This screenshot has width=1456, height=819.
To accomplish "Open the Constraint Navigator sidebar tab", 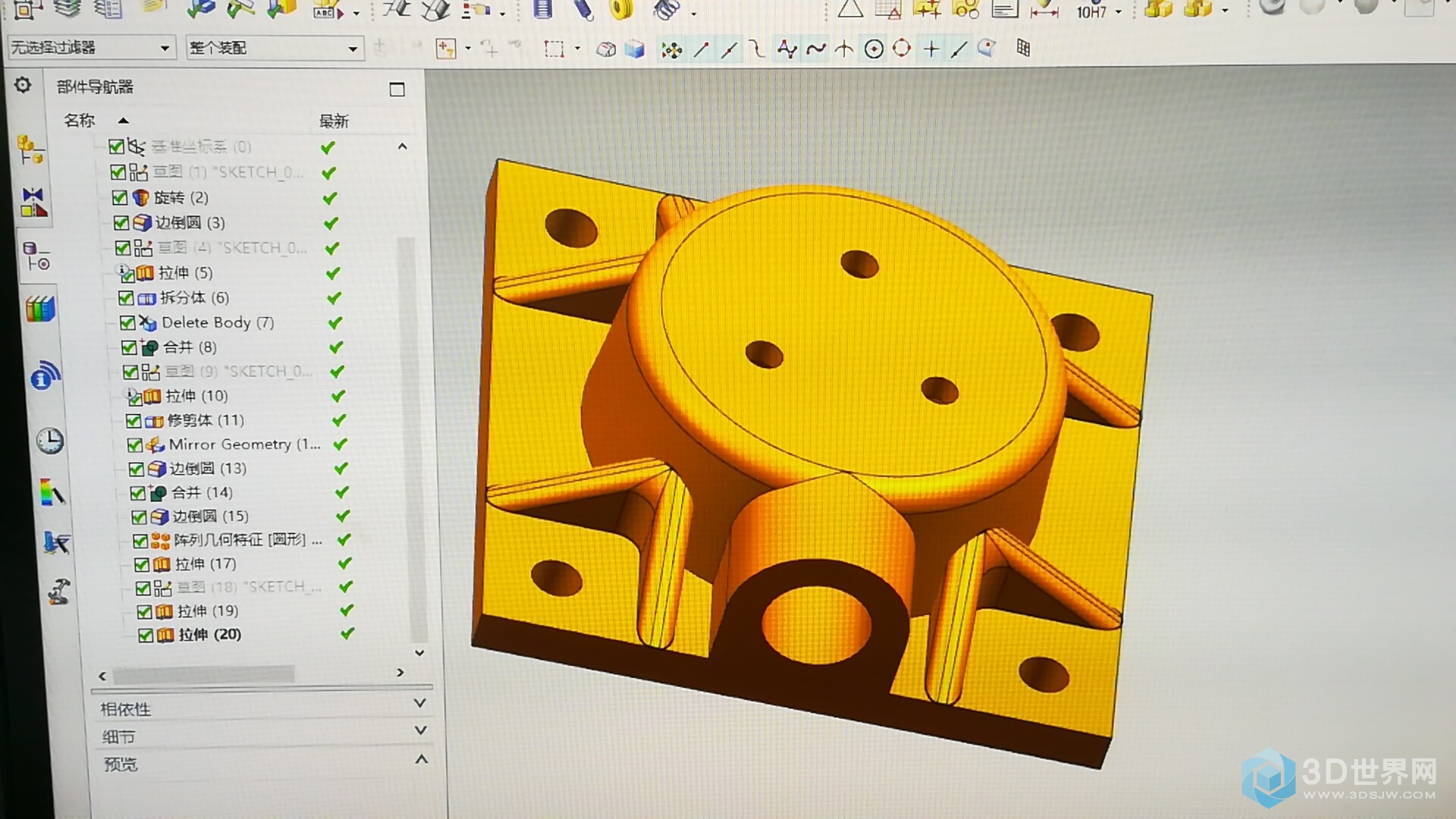I will pos(33,202).
